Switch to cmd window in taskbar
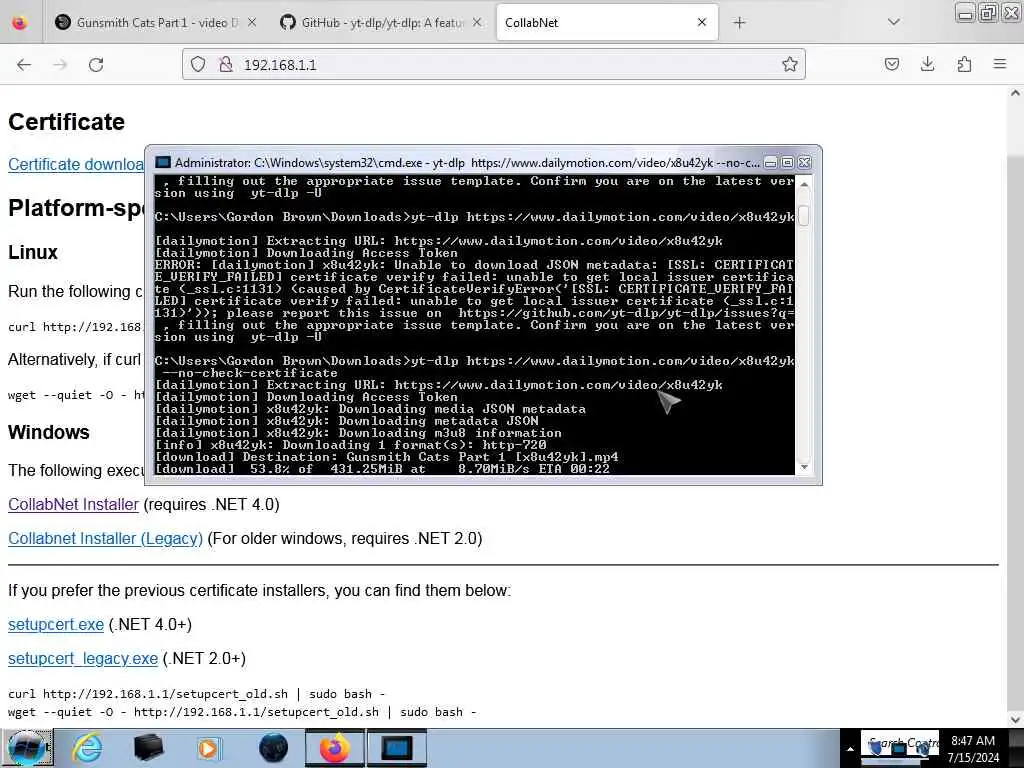 coord(396,748)
